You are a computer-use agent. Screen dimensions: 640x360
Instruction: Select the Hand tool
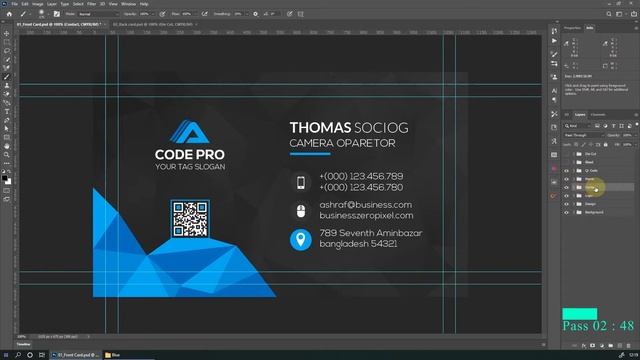(x=7, y=146)
